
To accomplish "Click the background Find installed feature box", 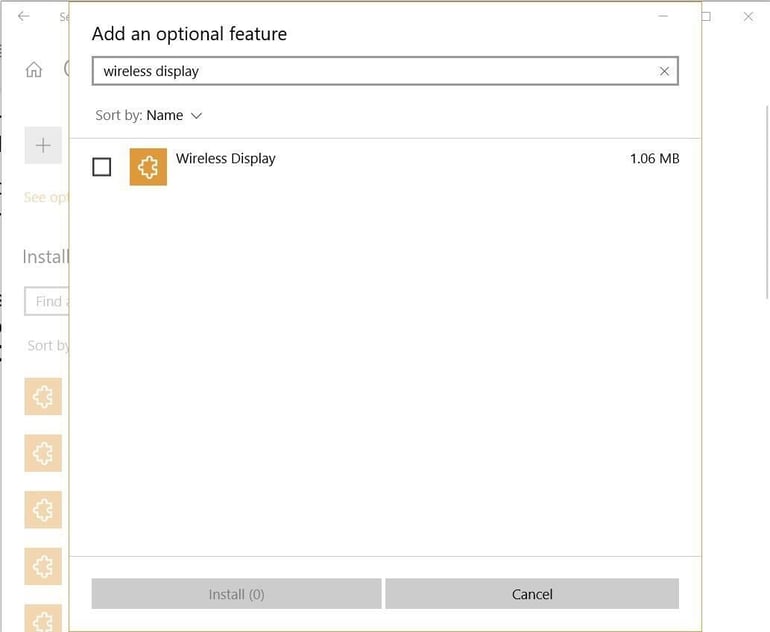I will (x=47, y=301).
